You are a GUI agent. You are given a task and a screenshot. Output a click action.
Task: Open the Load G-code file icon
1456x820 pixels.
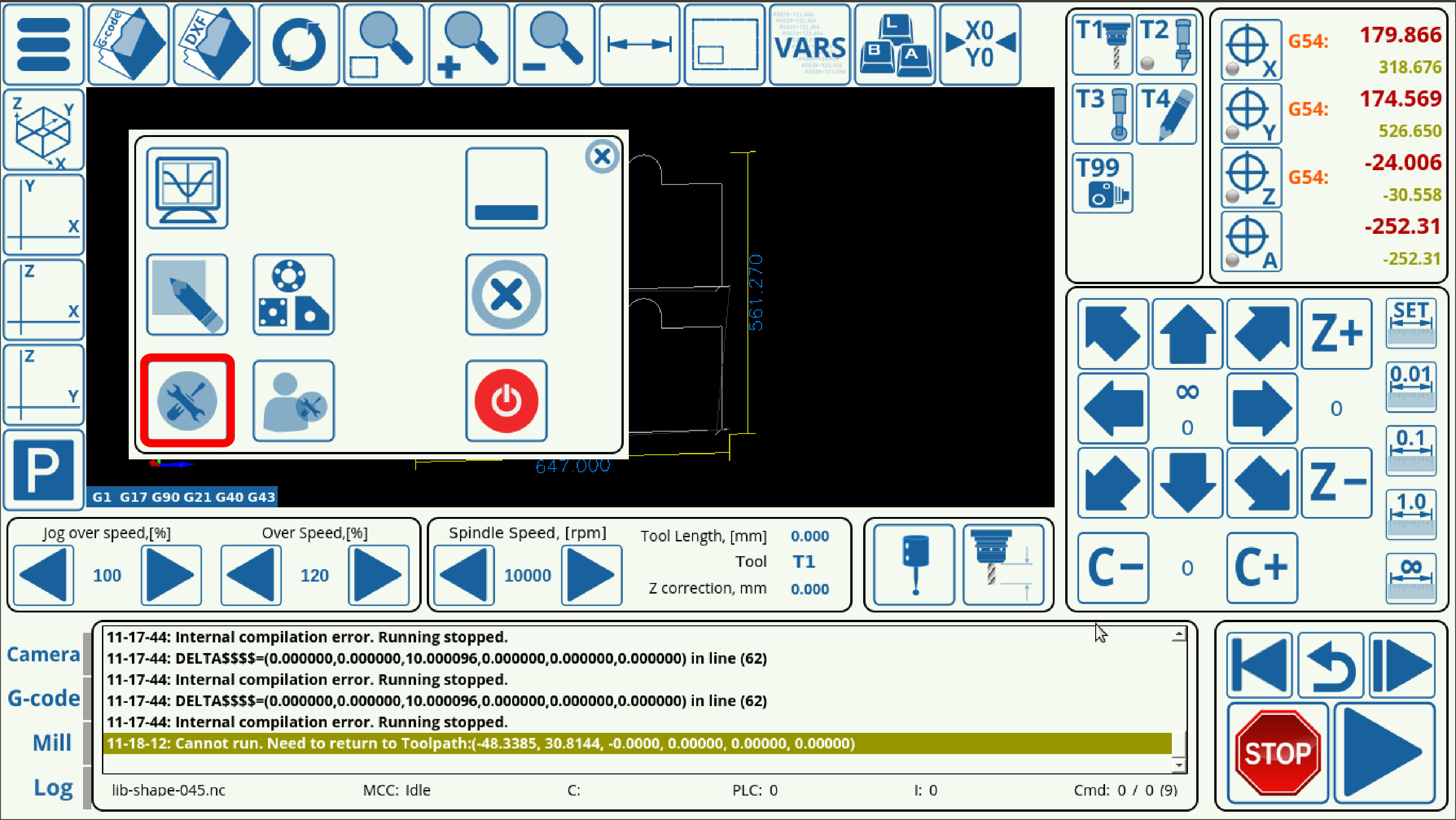(x=128, y=45)
